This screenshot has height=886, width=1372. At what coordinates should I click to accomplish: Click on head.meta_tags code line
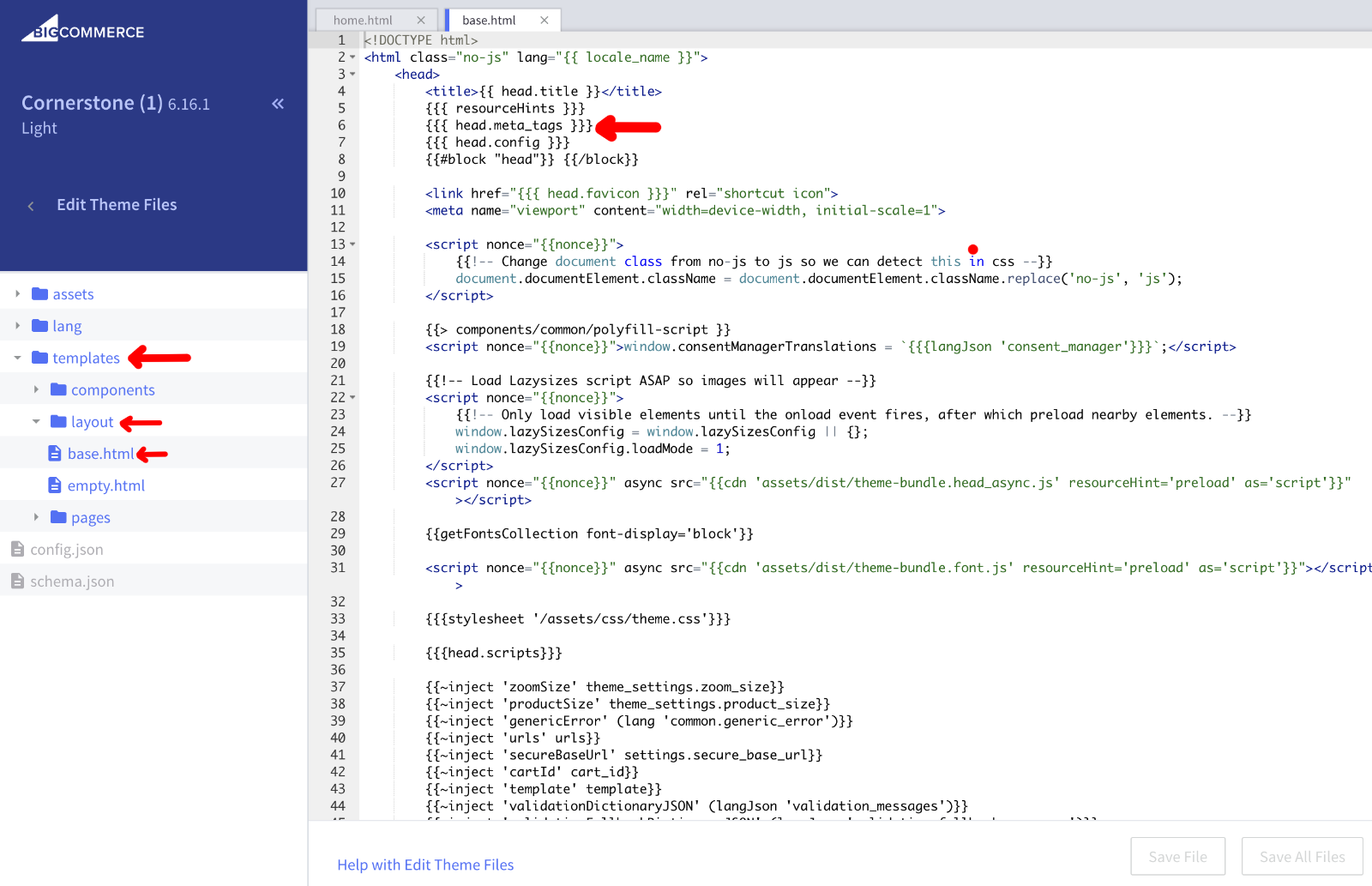[x=509, y=125]
